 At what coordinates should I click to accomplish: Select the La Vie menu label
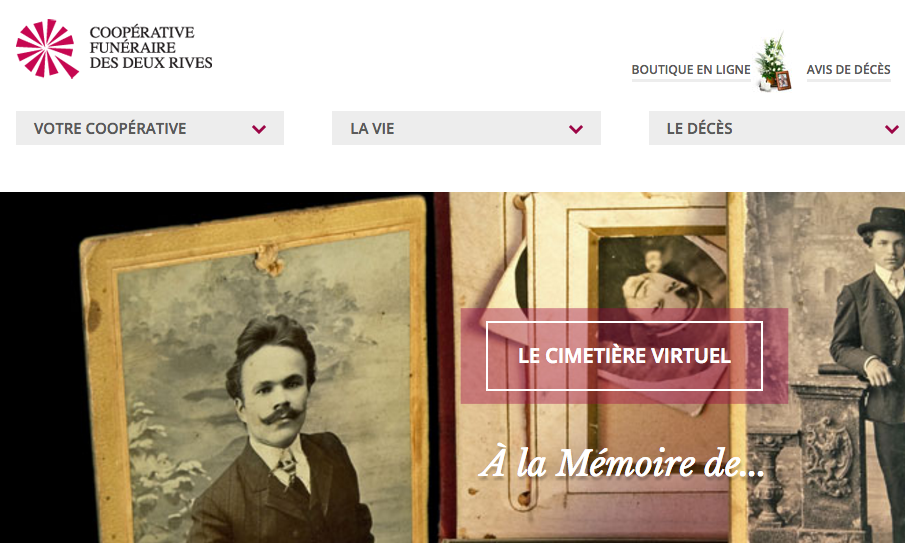click(x=372, y=128)
